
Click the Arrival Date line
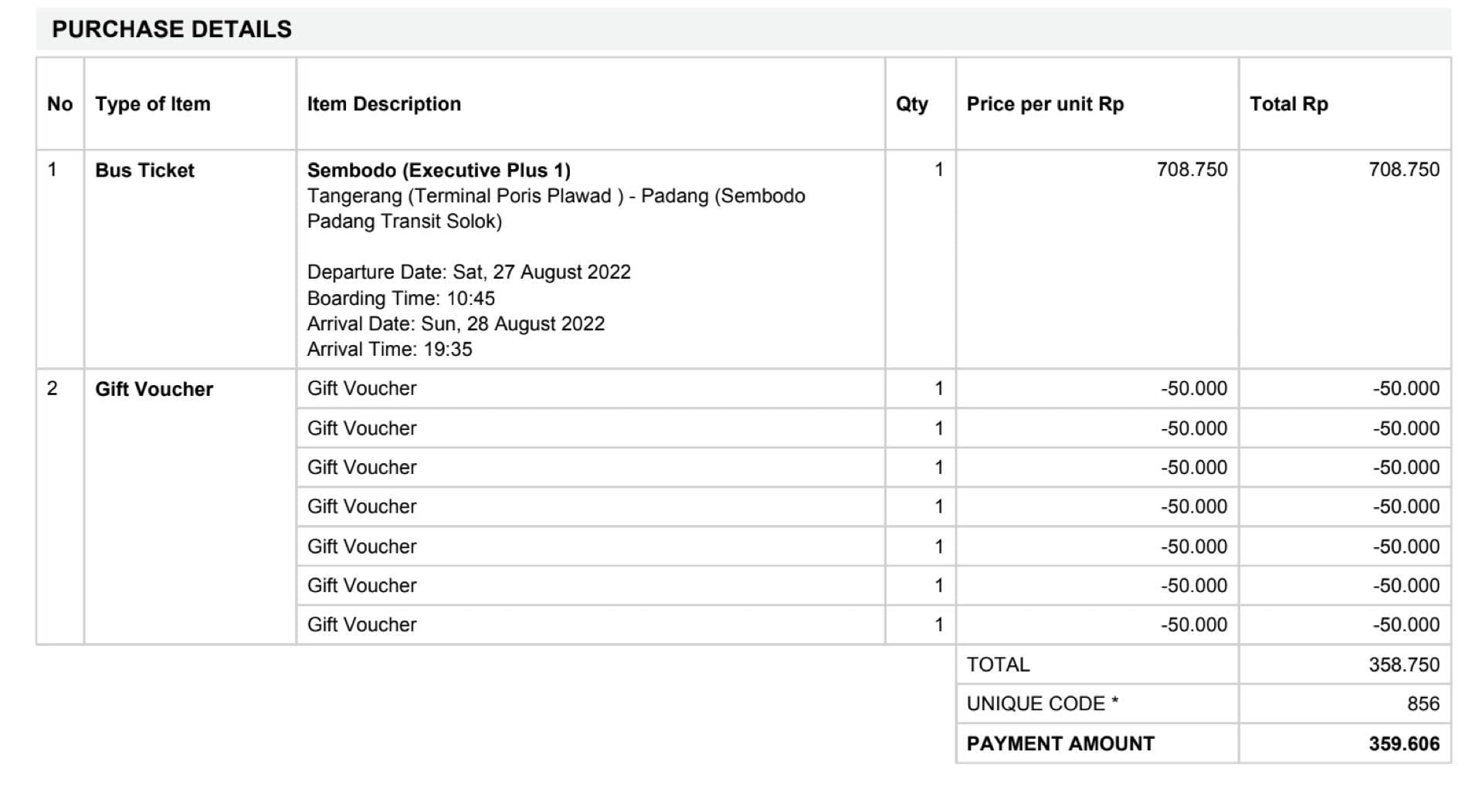(456, 324)
